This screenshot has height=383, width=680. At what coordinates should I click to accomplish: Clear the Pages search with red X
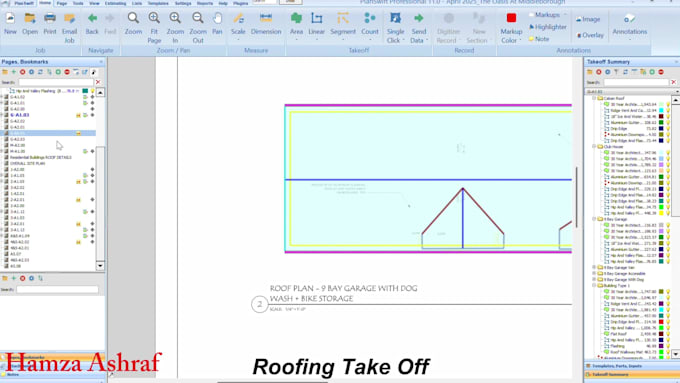[x=98, y=82]
